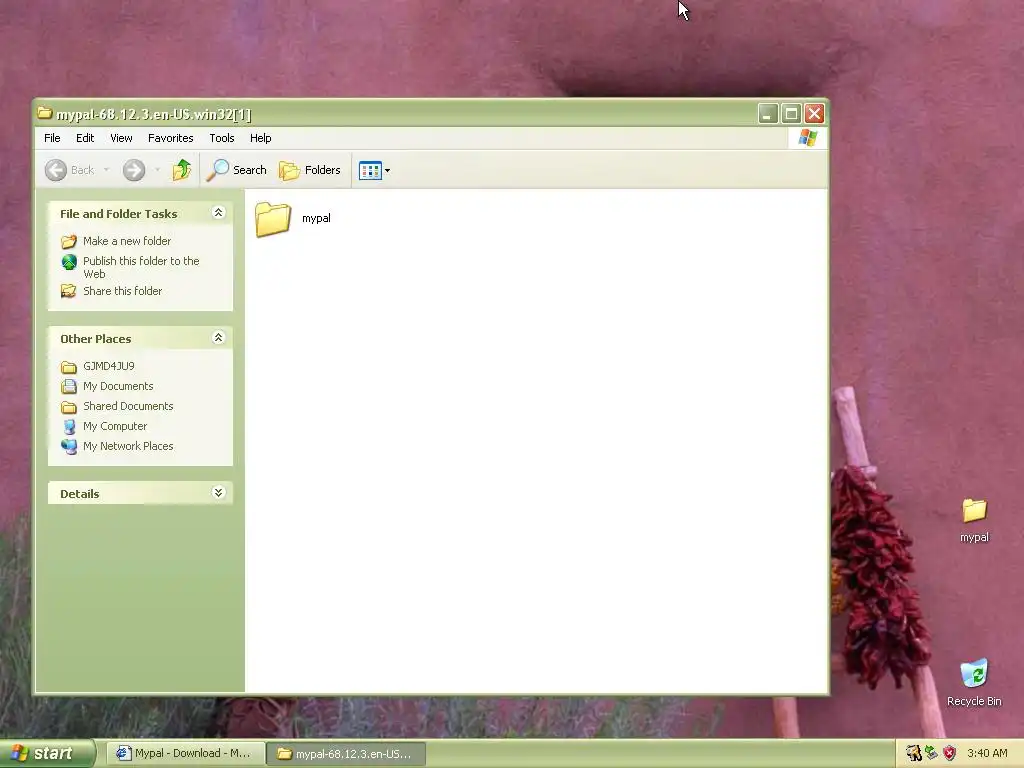This screenshot has width=1024, height=768.
Task: Go to GJMD4JU9 folder
Action: 108,366
